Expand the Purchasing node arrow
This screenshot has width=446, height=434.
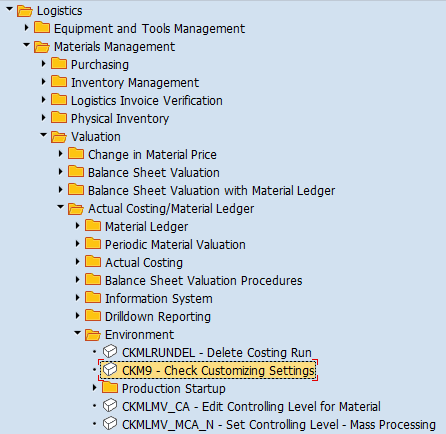pyautogui.click(x=44, y=63)
